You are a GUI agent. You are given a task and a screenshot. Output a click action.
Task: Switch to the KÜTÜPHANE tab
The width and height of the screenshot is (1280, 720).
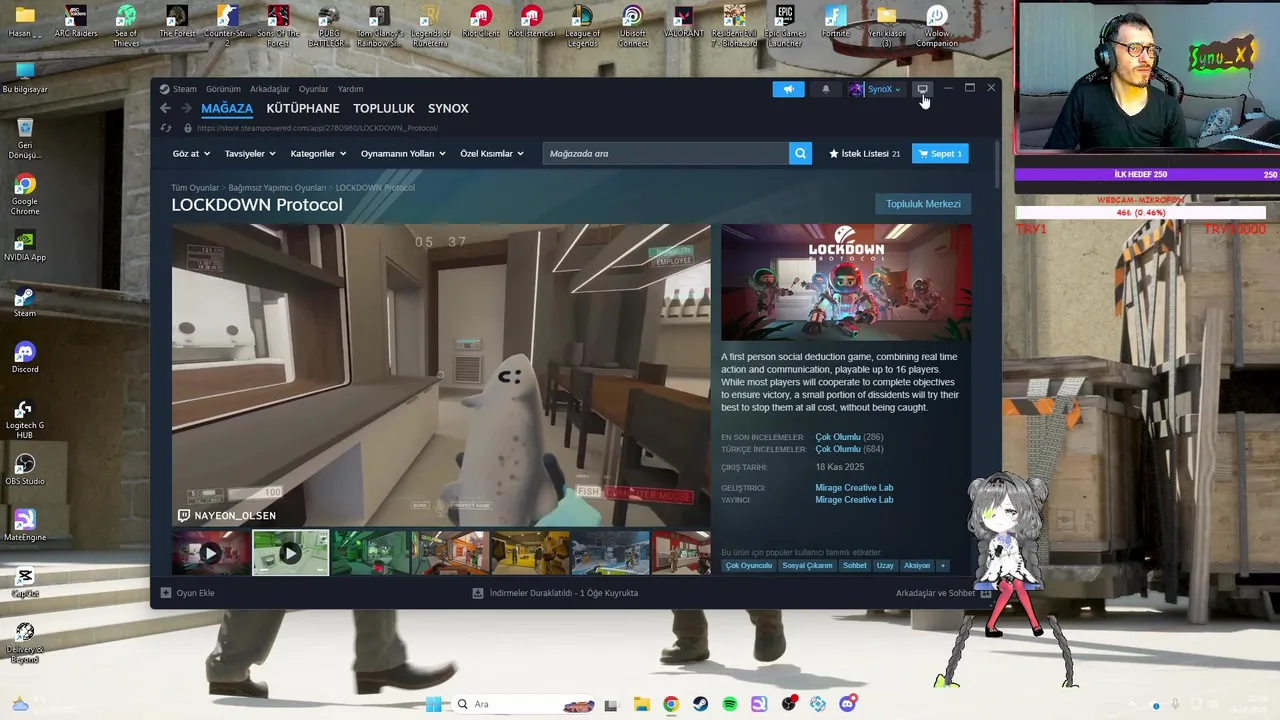click(x=303, y=108)
